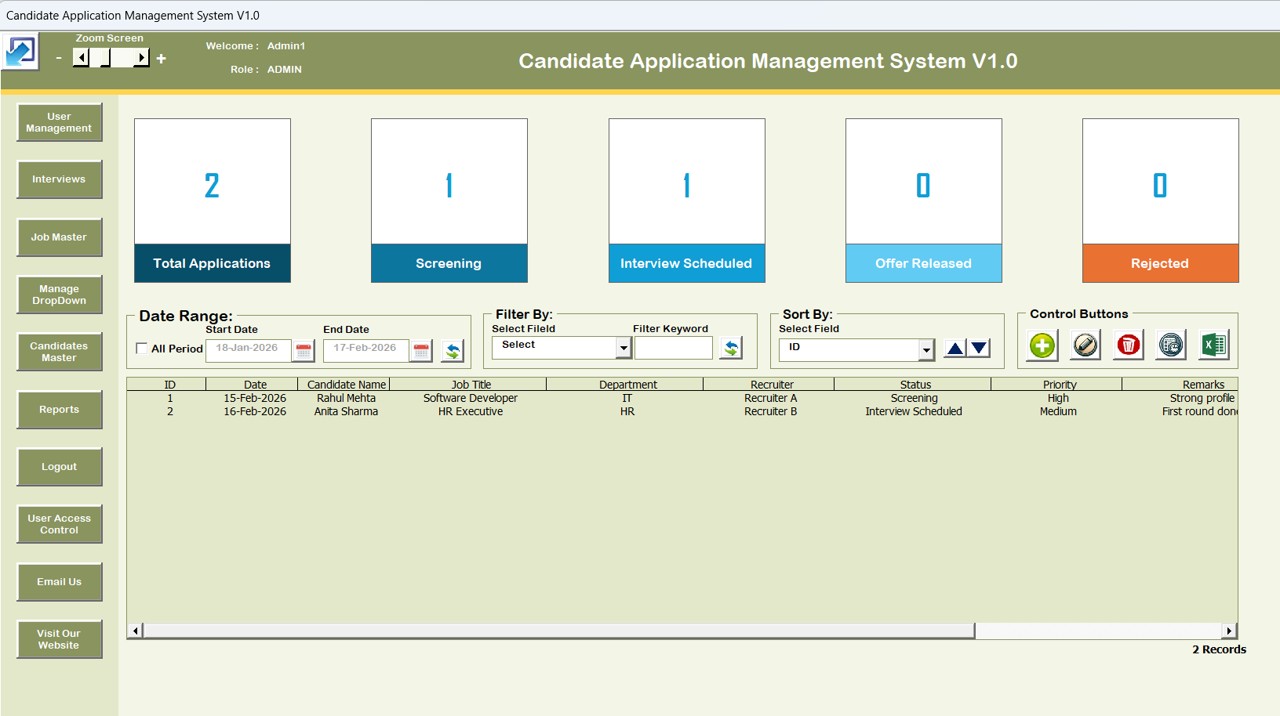Click the green plus add-record icon
Screen dimensions: 1280x716
[x=1043, y=345]
